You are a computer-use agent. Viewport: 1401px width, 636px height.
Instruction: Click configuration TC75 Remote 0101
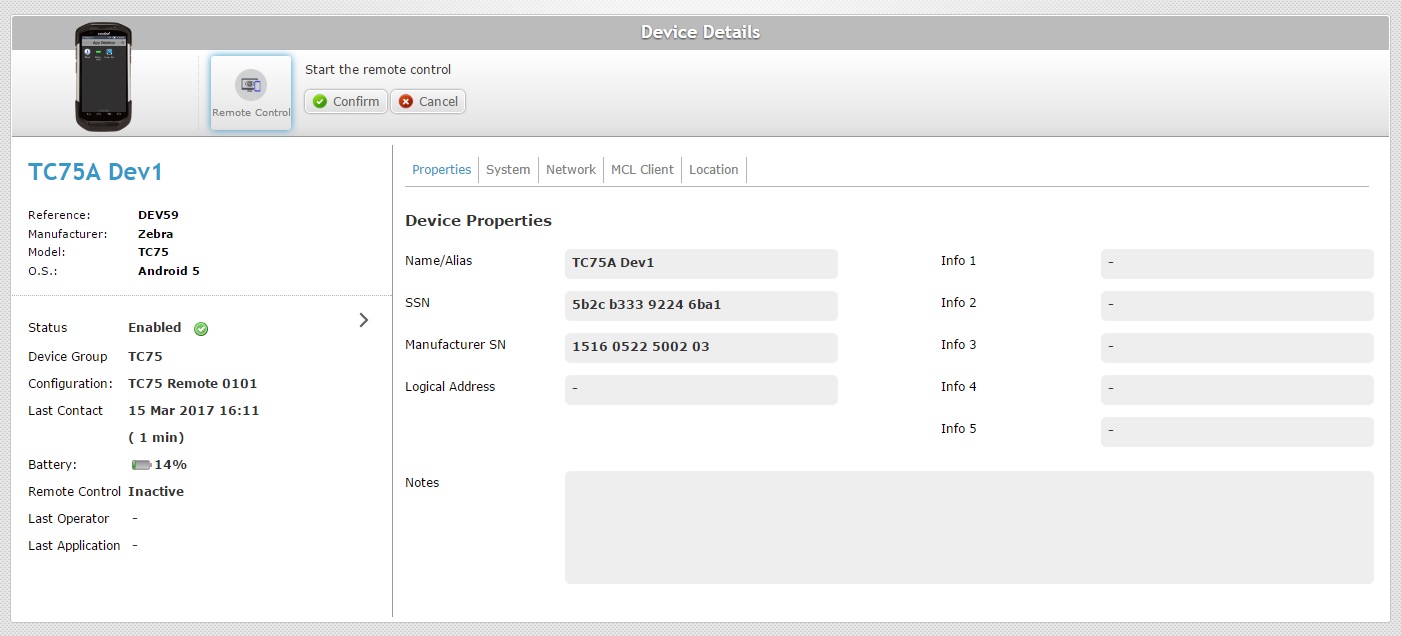click(x=193, y=384)
